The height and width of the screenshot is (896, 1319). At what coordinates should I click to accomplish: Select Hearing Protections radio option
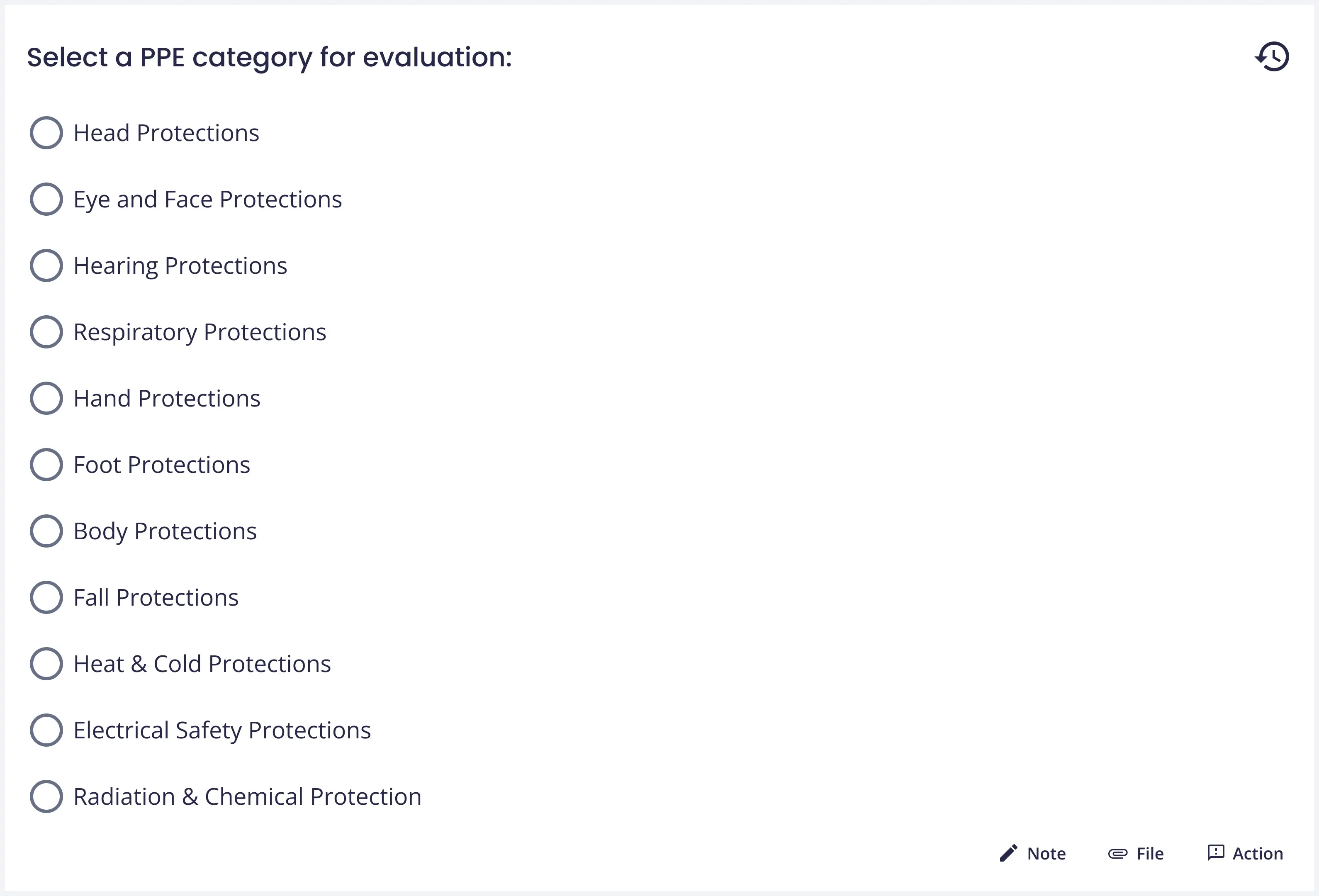pos(46,265)
